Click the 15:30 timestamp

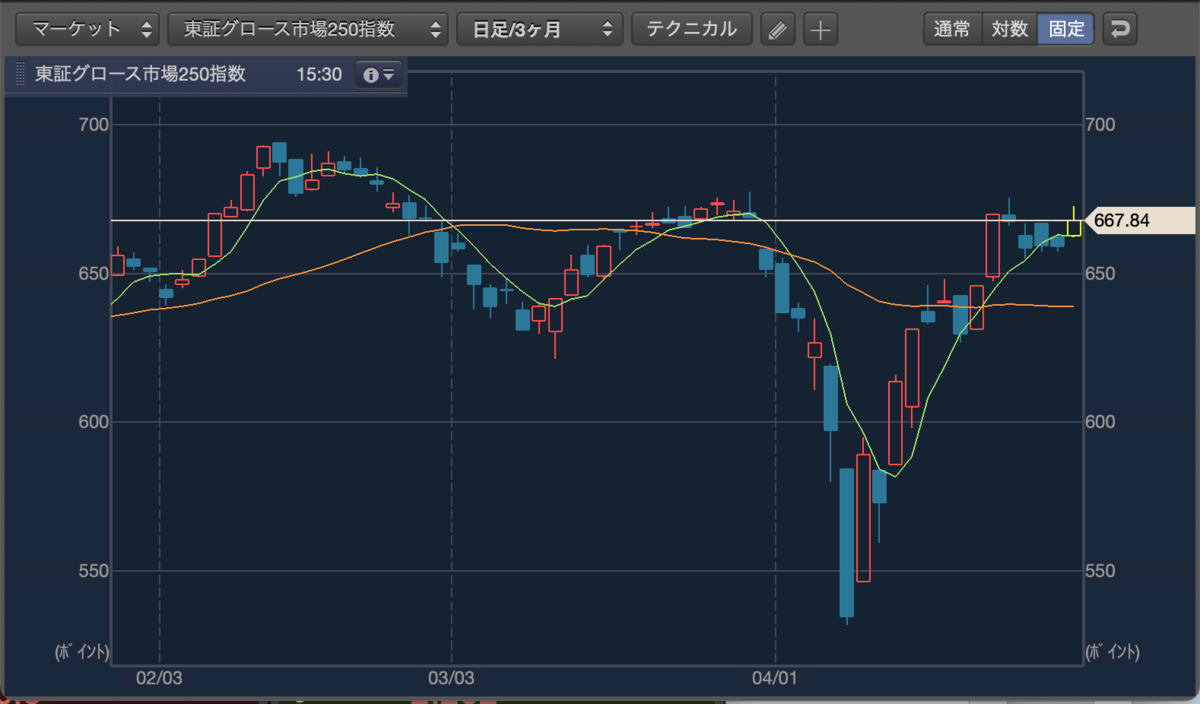tap(319, 75)
